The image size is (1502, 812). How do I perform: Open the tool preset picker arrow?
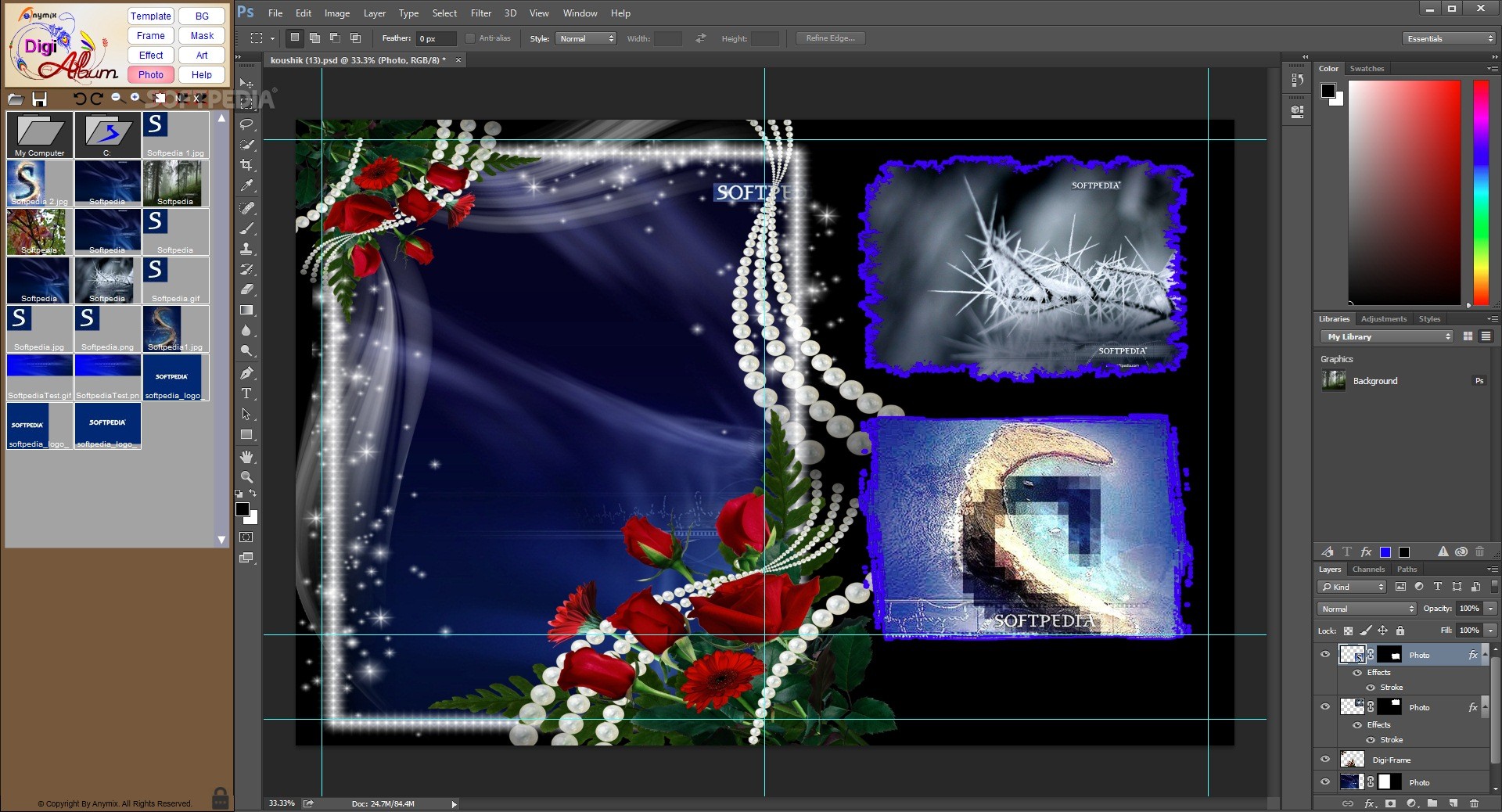tap(272, 38)
